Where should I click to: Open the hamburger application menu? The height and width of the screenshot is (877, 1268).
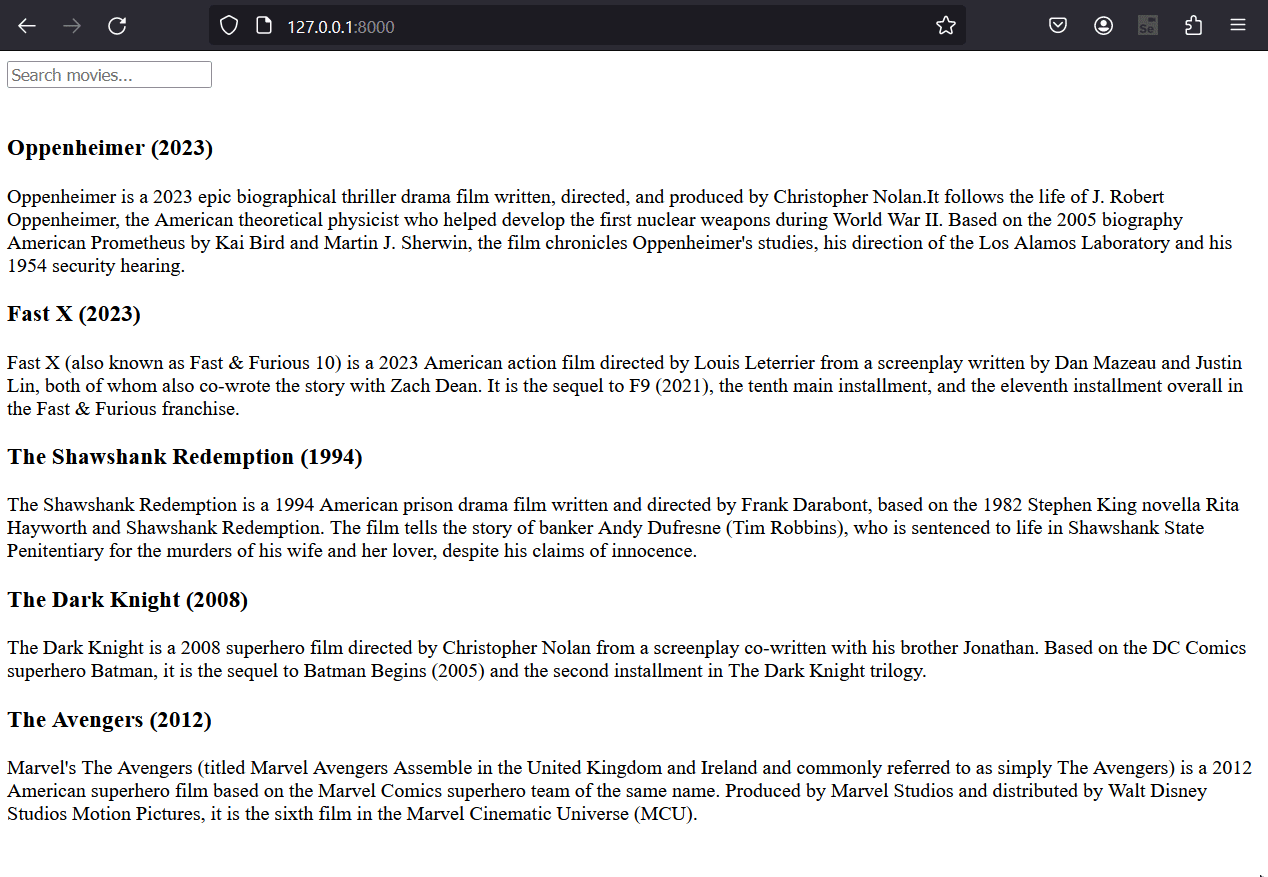pyautogui.click(x=1238, y=26)
